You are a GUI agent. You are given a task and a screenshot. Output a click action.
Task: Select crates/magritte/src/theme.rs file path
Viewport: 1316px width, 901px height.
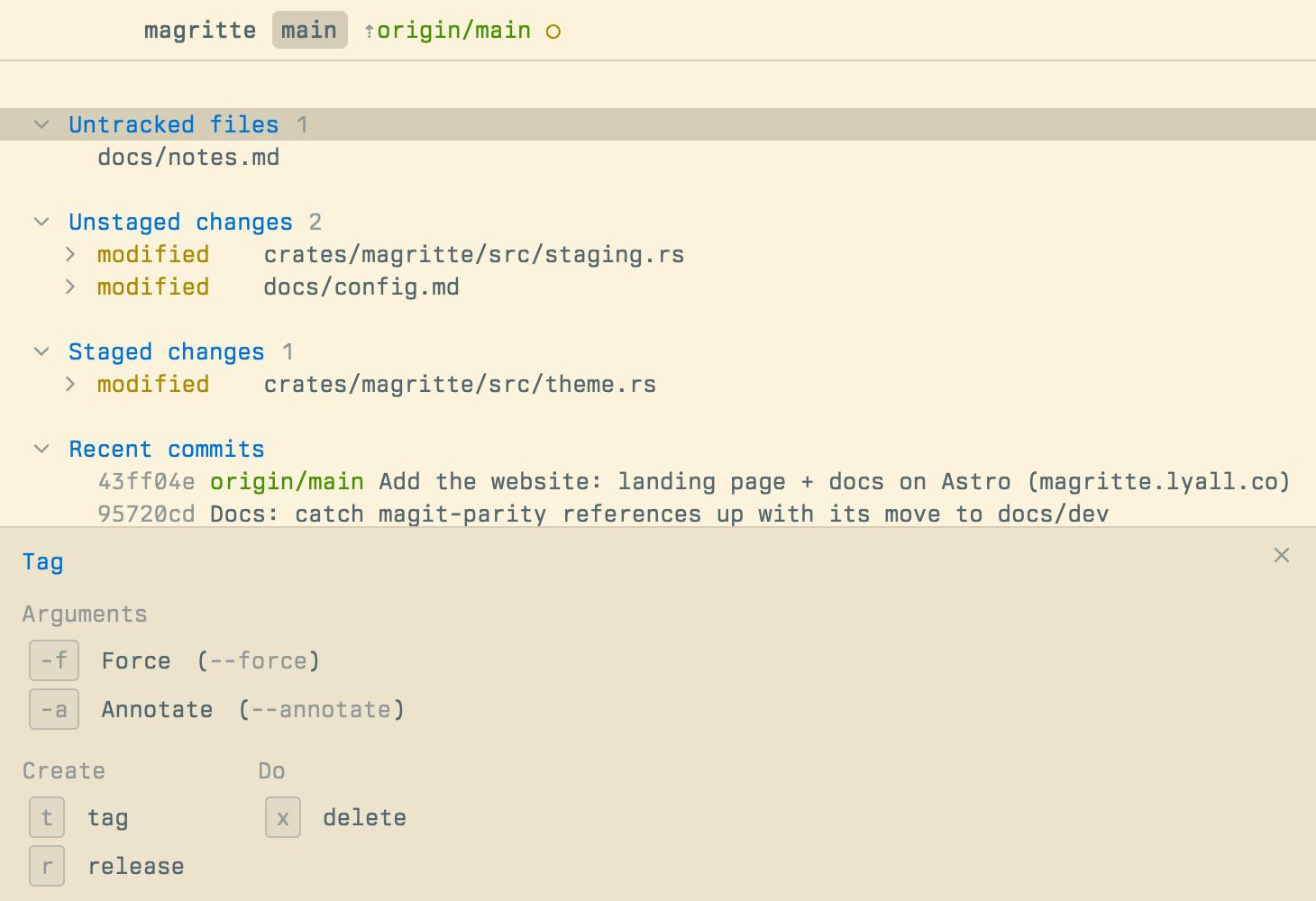[460, 384]
